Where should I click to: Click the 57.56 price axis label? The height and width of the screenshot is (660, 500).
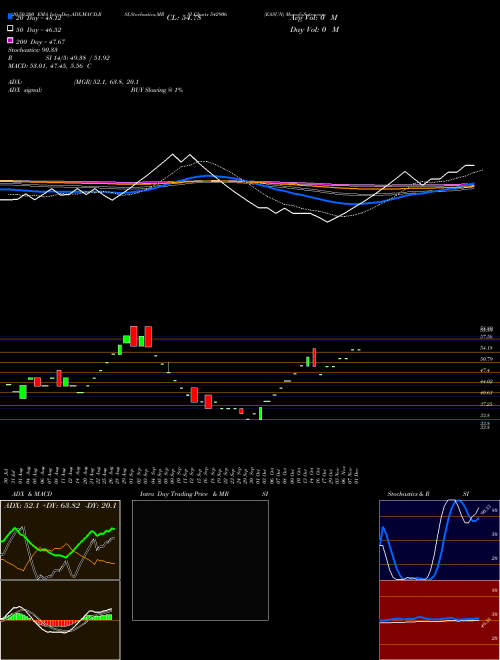(x=486, y=337)
